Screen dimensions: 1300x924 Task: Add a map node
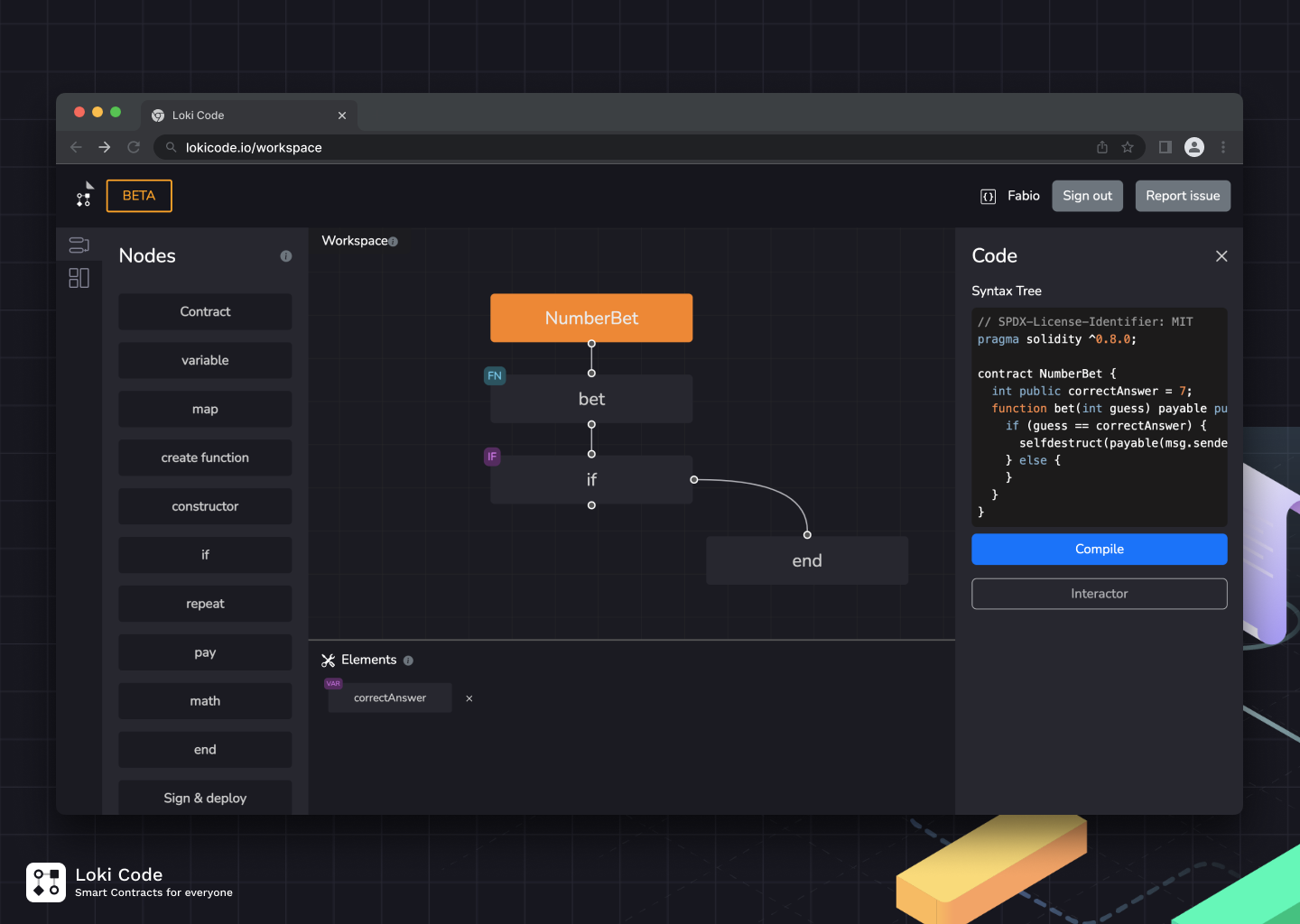(x=205, y=409)
